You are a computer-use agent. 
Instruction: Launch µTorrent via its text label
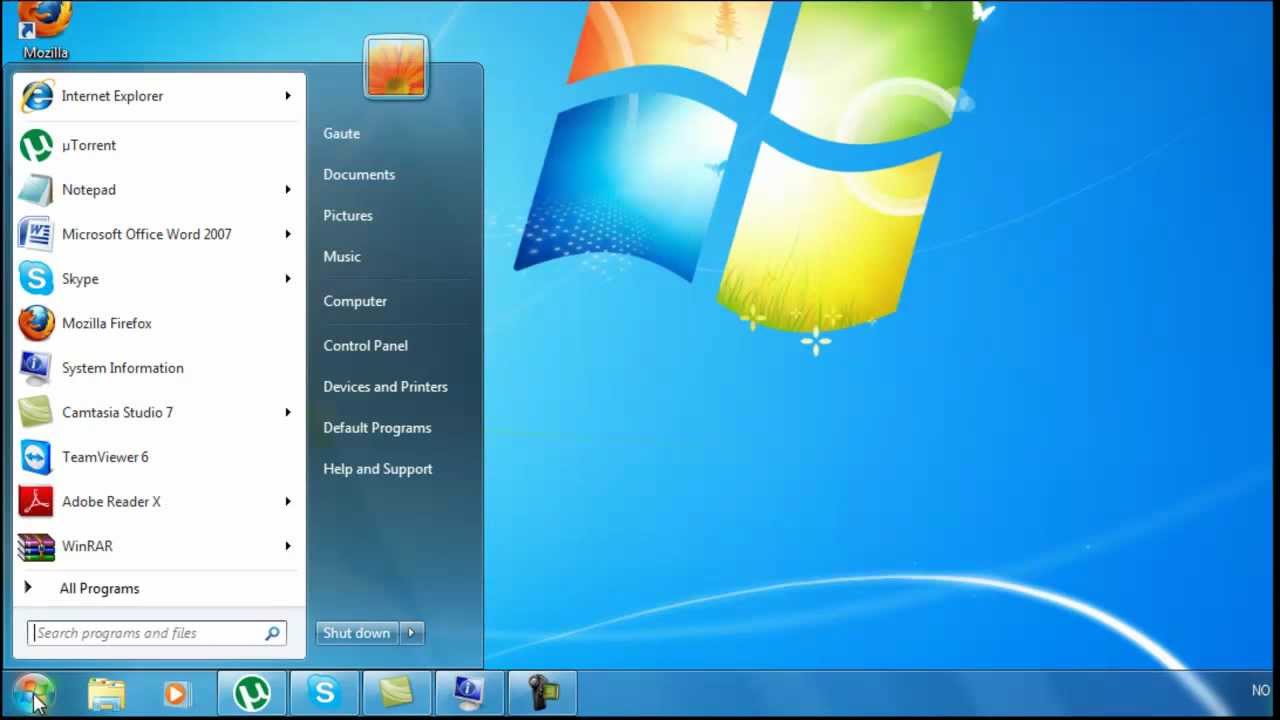(89, 145)
